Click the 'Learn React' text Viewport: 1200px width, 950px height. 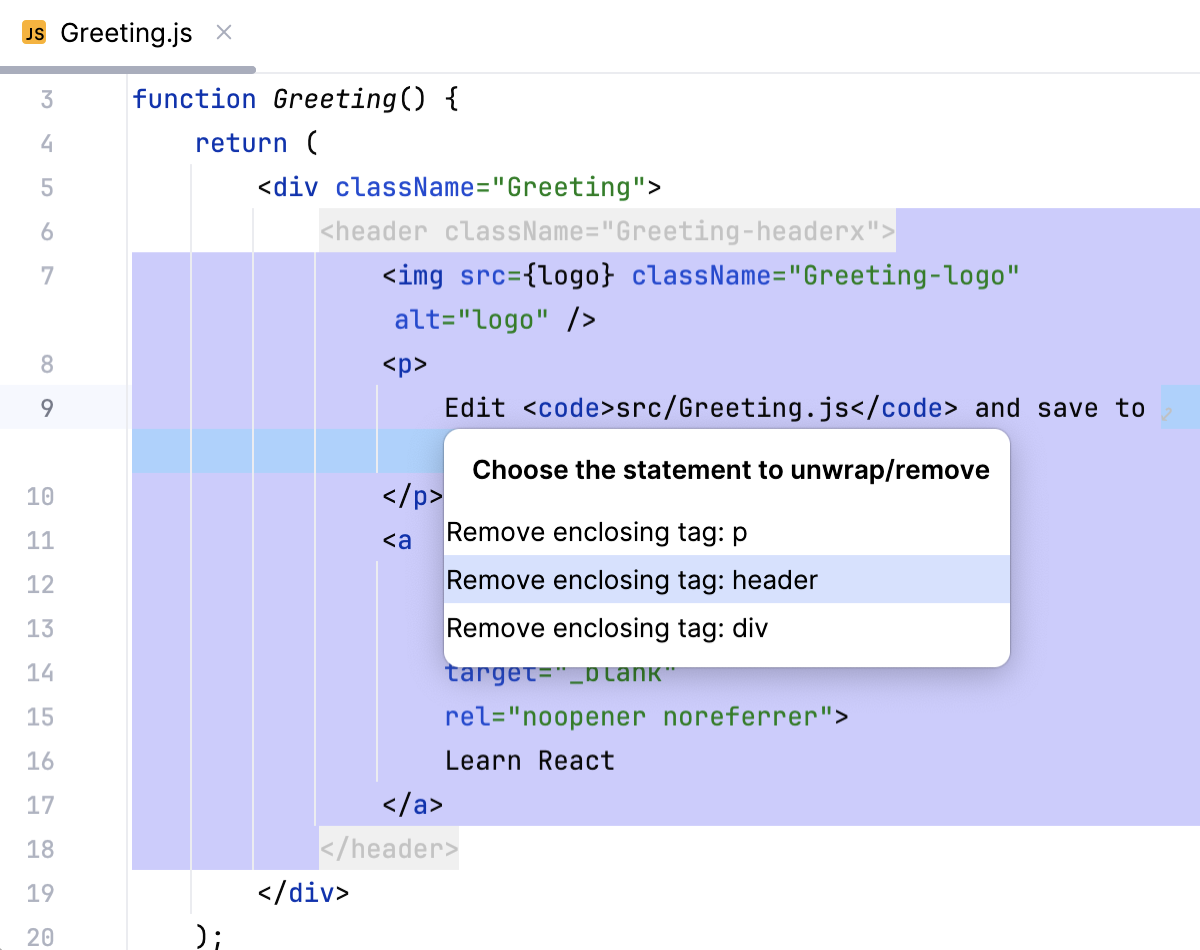529,761
